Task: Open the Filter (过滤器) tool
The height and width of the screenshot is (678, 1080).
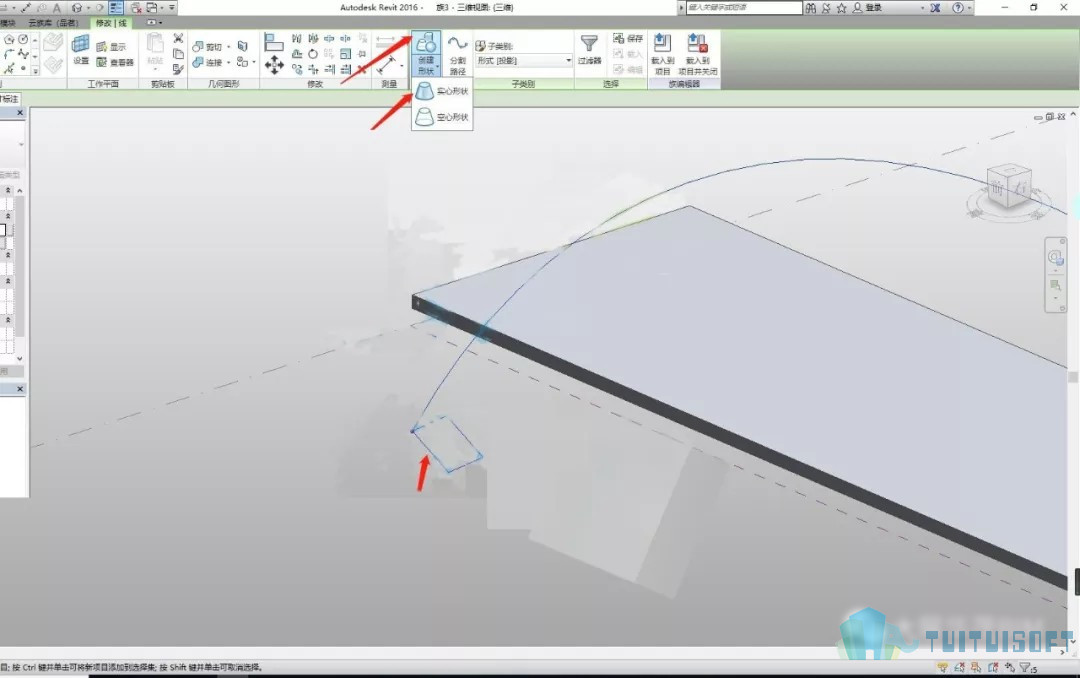Action: point(590,50)
